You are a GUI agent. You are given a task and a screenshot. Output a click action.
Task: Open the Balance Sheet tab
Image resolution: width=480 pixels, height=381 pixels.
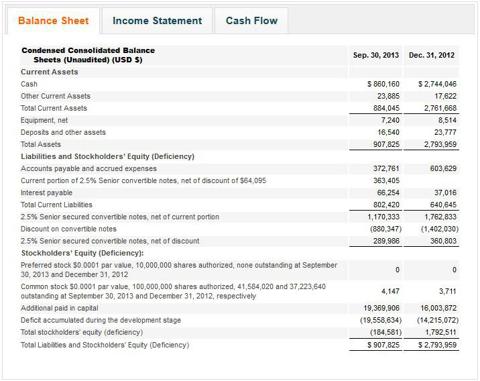[53, 21]
